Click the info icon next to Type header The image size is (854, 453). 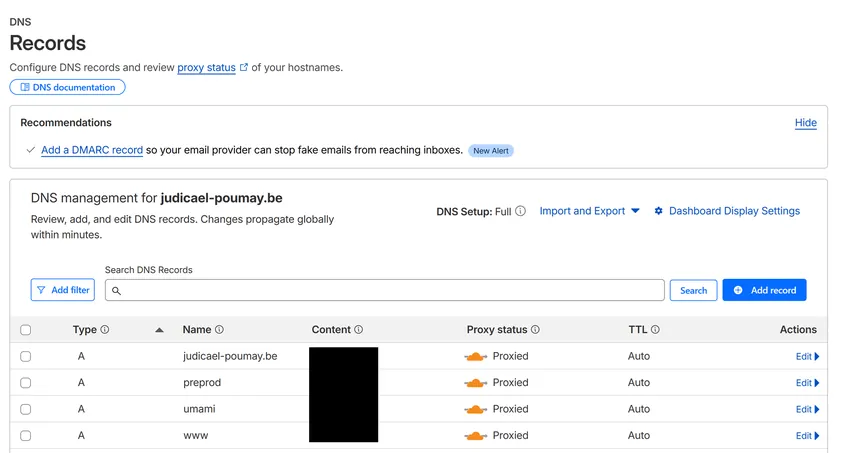(x=105, y=329)
